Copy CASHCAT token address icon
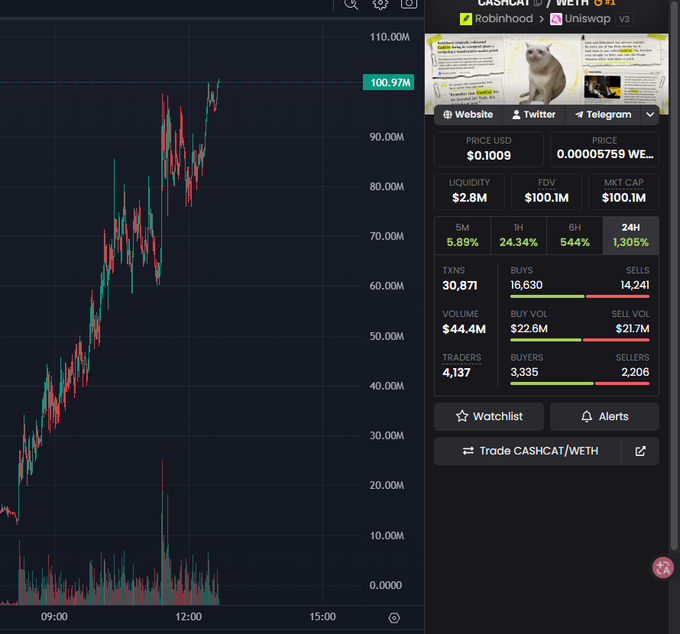 (x=538, y=2)
